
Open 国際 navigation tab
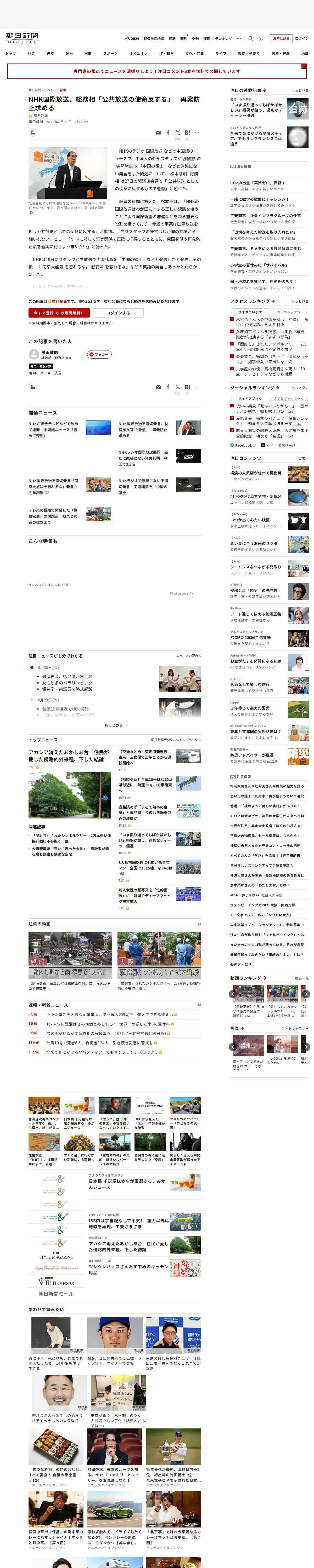(88, 54)
